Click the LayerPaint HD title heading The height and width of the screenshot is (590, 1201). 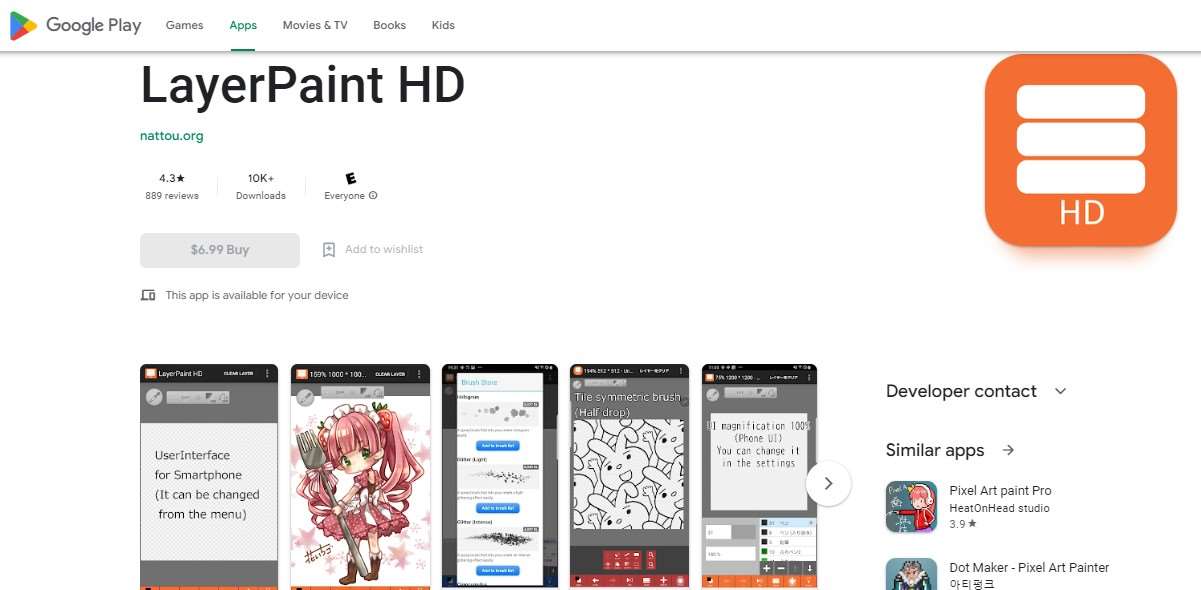coord(303,86)
